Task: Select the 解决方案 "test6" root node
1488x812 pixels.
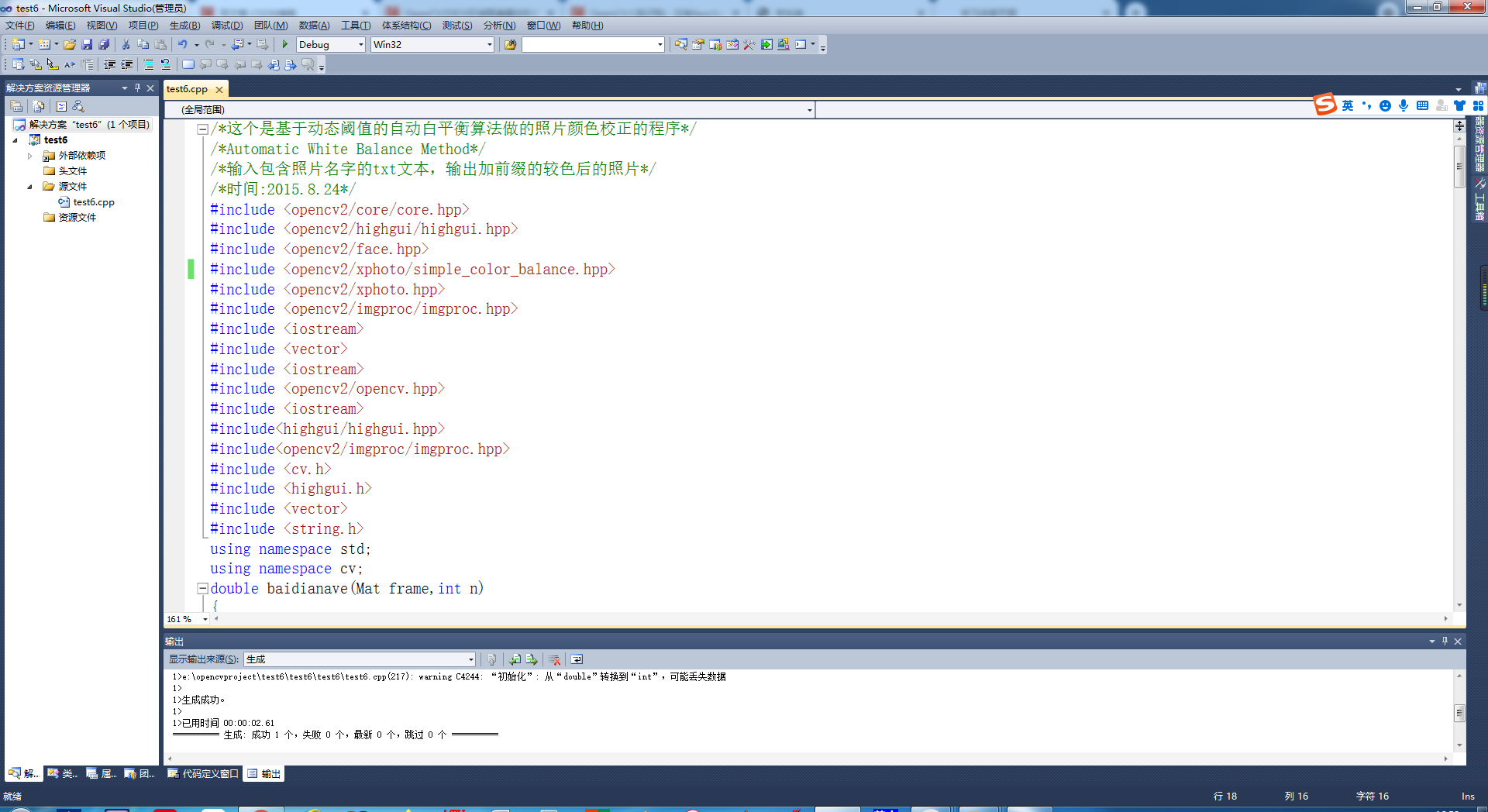Action: click(81, 125)
